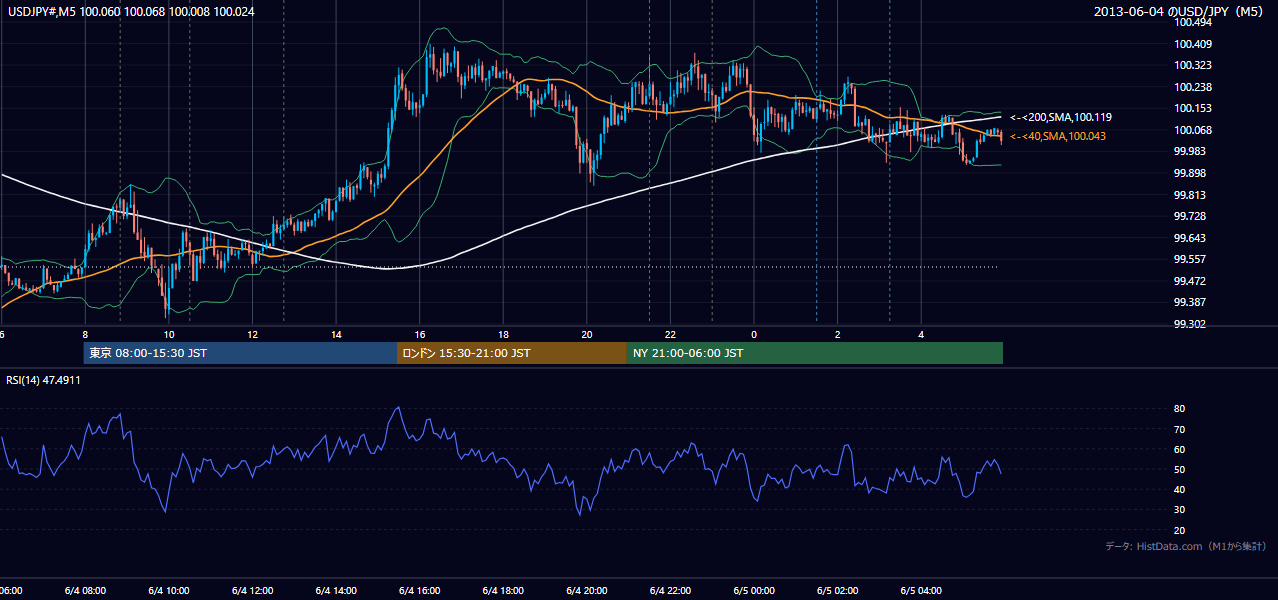Click RSI scale value 40
Image resolution: width=1278 pixels, height=600 pixels.
pos(1179,489)
